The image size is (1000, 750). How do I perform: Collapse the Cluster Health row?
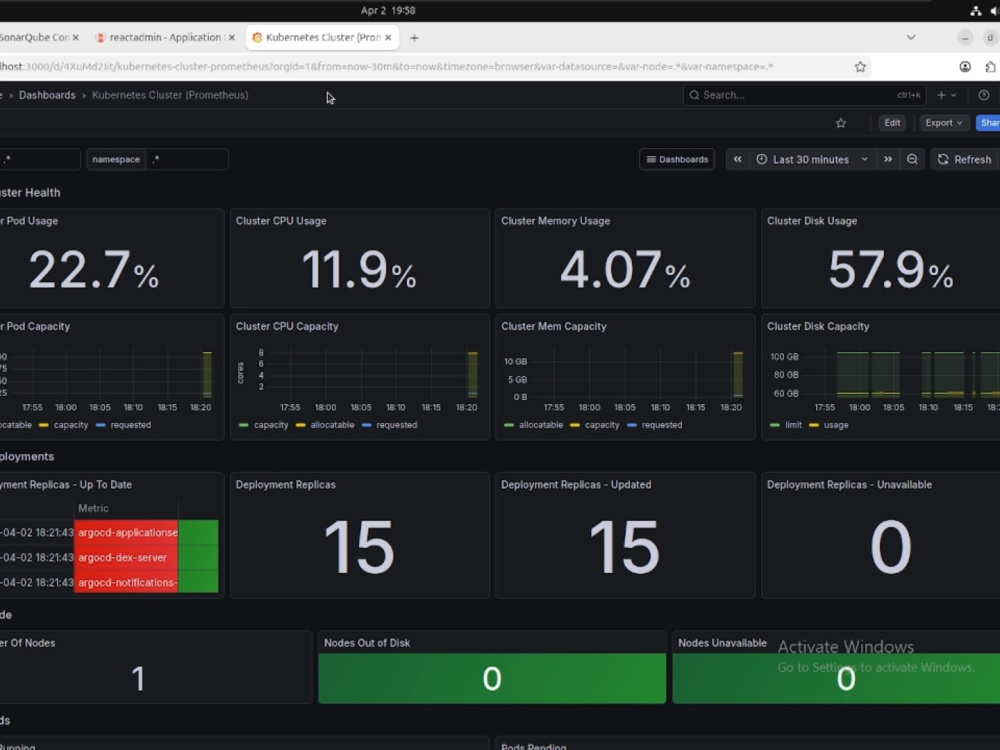(x=30, y=193)
